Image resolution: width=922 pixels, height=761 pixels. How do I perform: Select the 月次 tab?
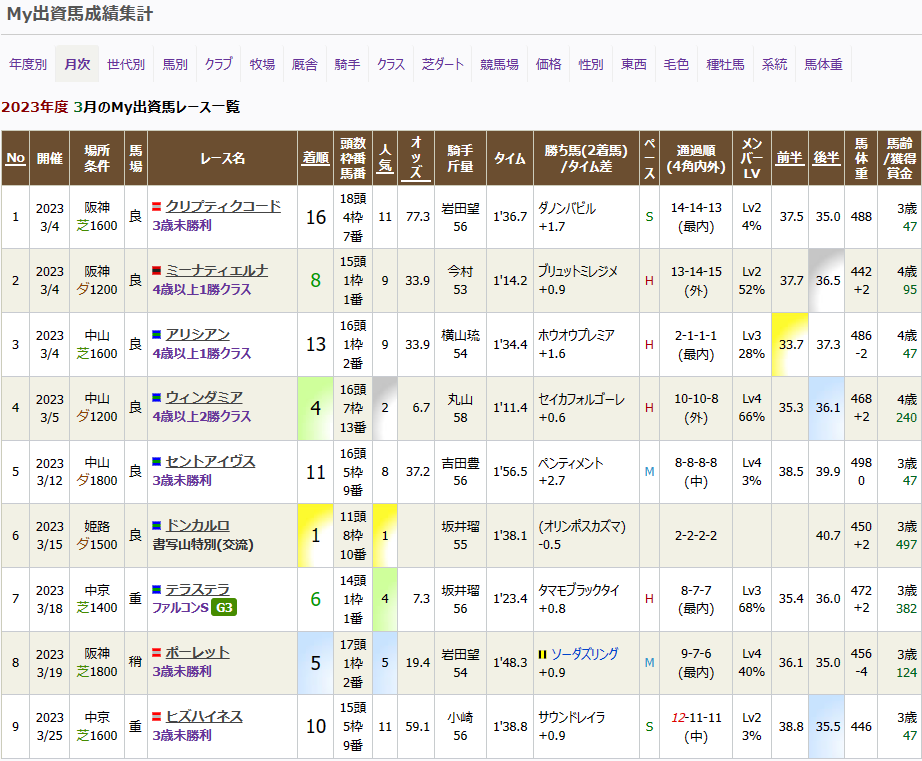click(77, 64)
